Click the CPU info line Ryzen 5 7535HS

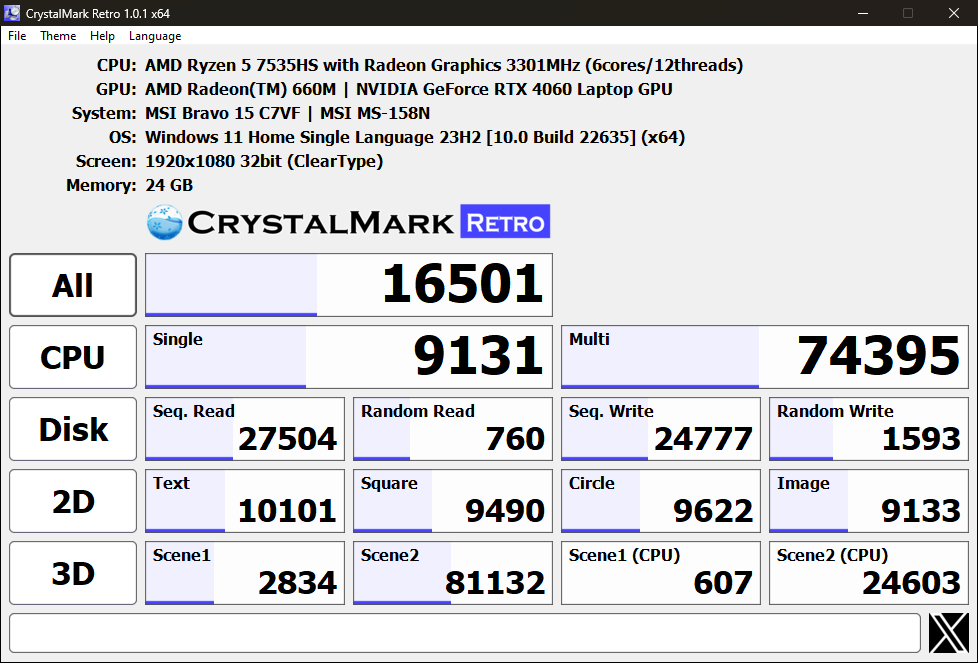click(444, 65)
